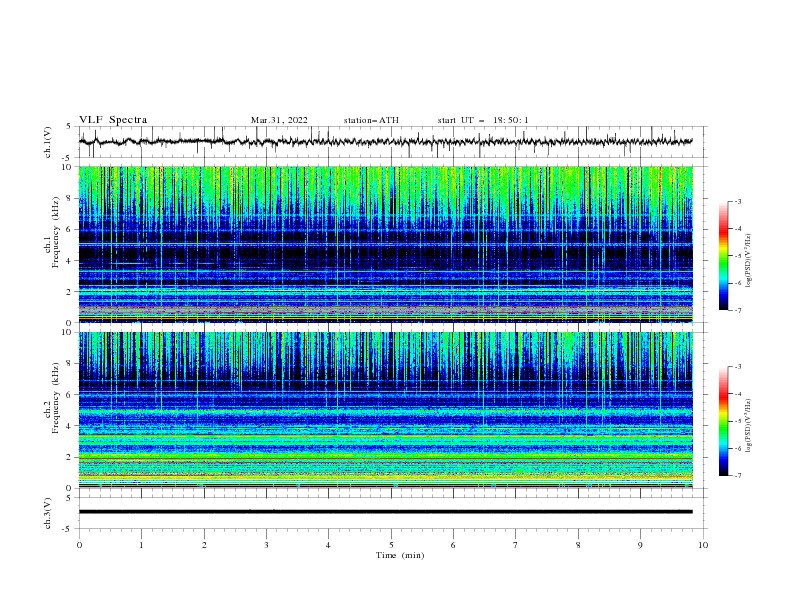
Task: Click the ch.2 color bar "log(PSD)(V²/Hz)" label
Action: pos(749,426)
